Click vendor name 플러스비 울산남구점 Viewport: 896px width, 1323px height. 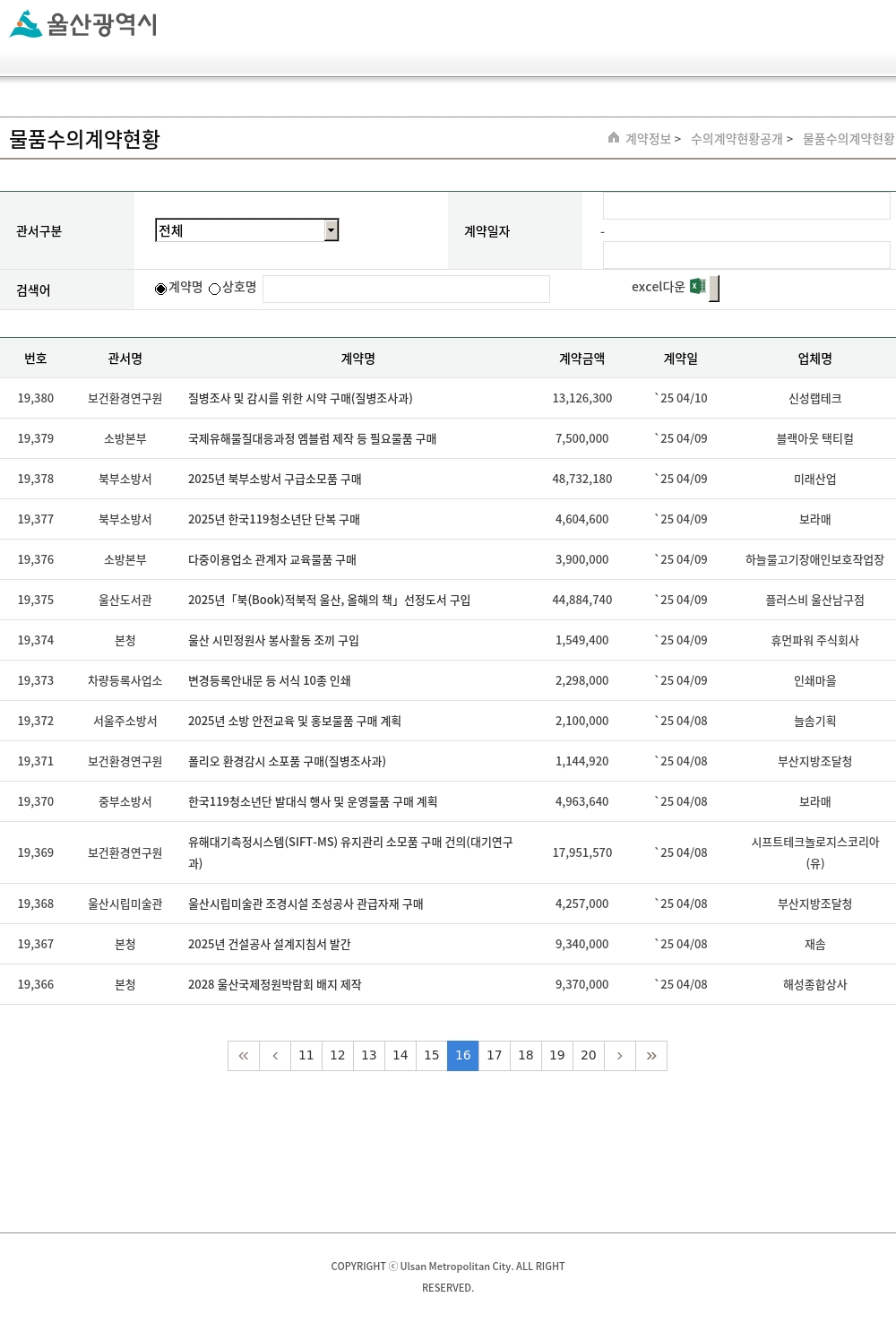click(815, 600)
